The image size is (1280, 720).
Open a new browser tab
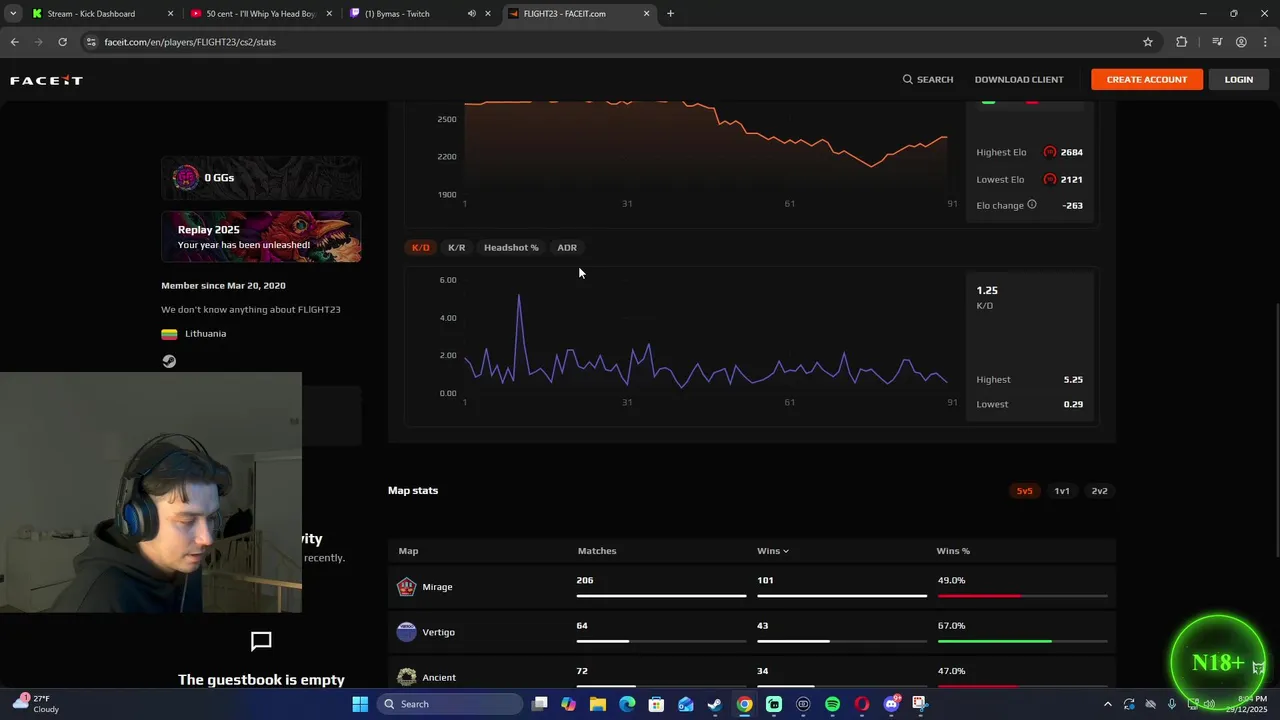click(670, 14)
